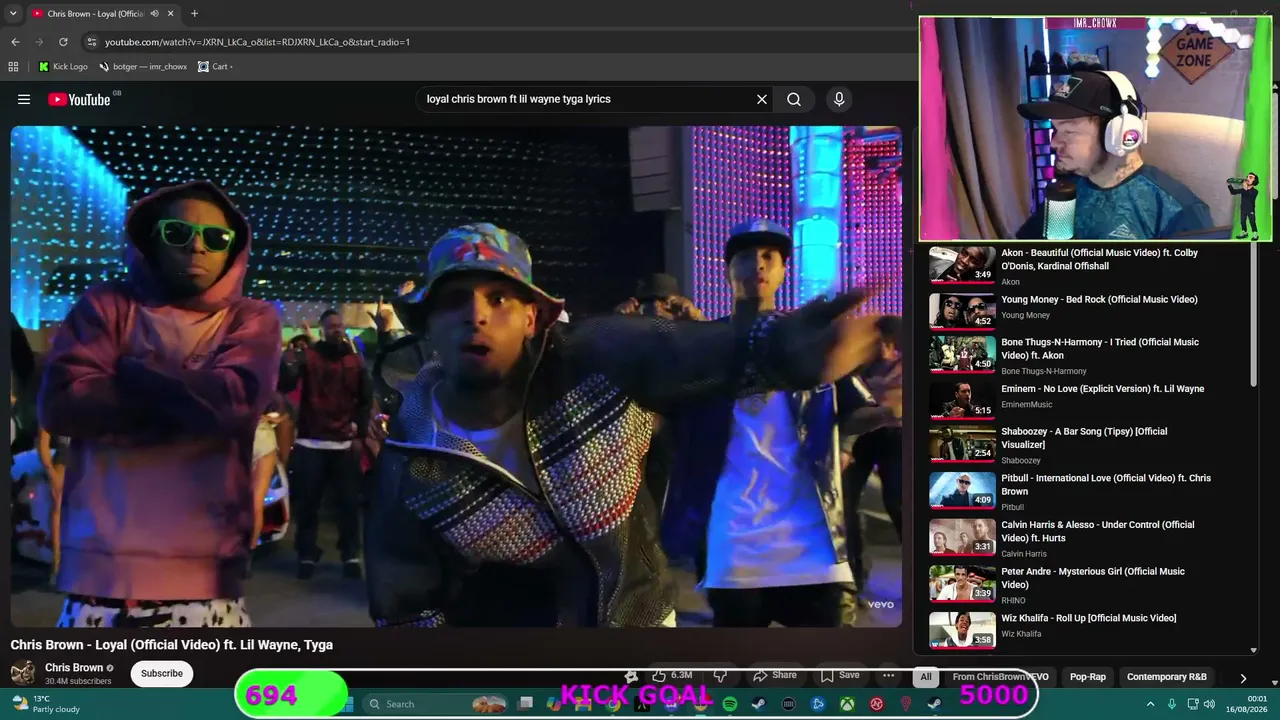The height and width of the screenshot is (720, 1280).
Task: Click the magnifier search button
Action: click(x=794, y=99)
